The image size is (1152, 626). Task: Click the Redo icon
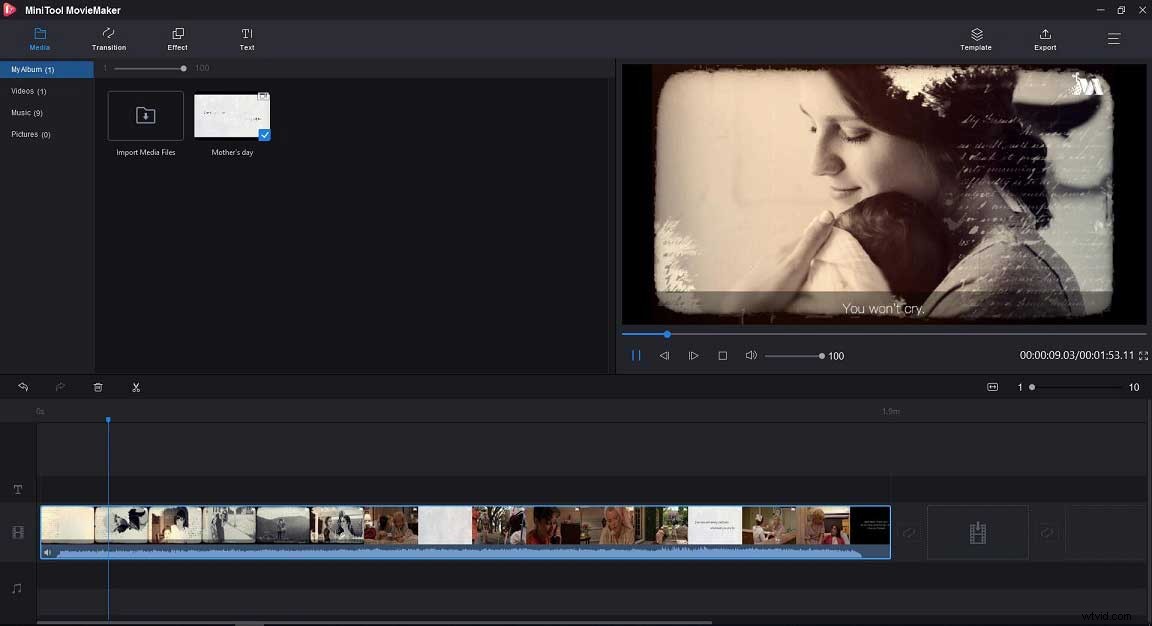tap(60, 387)
